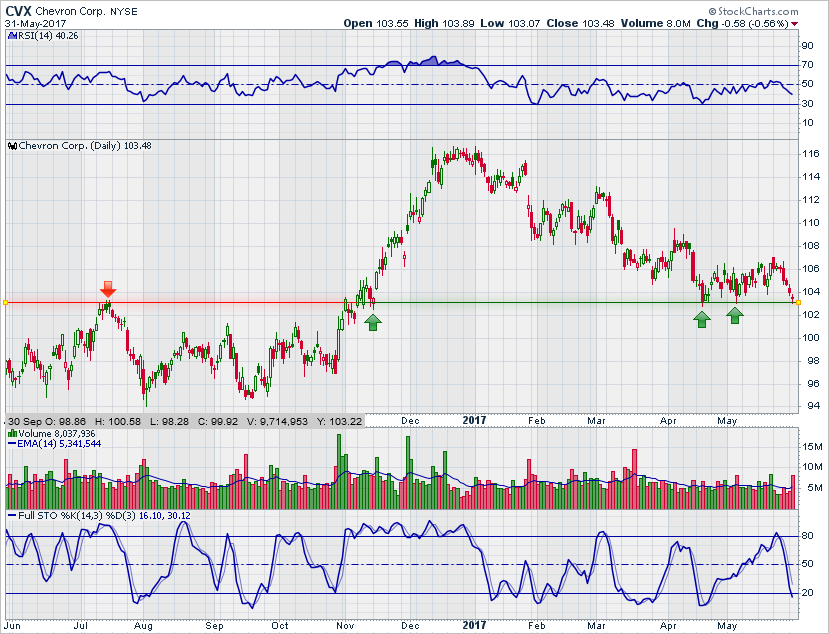Click the Nov month label
This screenshot has width=829, height=634.
(x=345, y=626)
